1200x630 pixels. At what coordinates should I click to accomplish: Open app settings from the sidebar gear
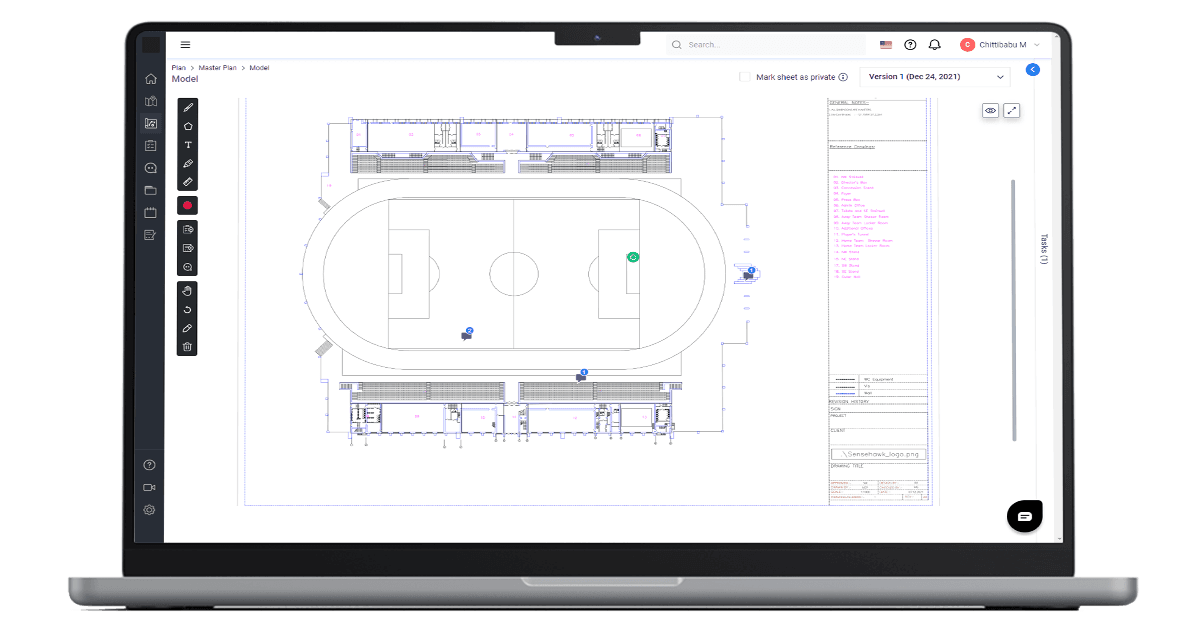click(149, 510)
